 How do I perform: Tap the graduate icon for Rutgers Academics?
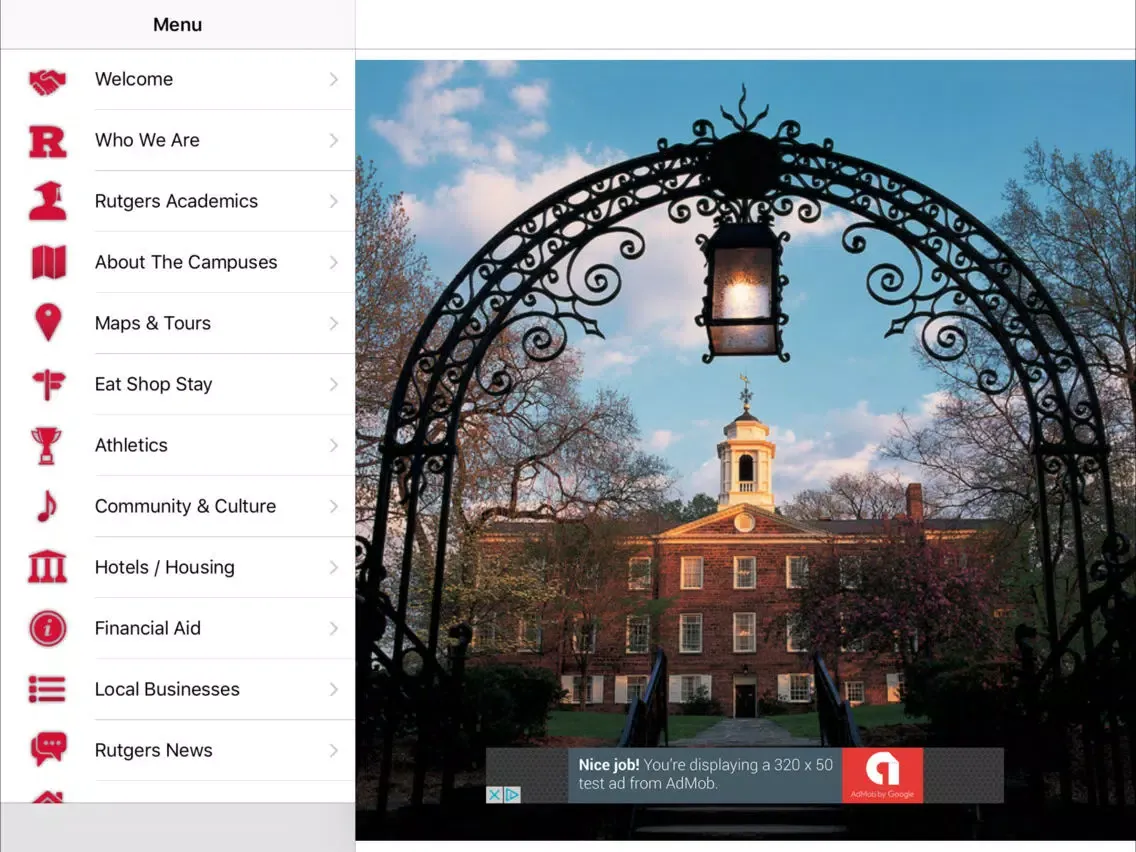point(47,201)
